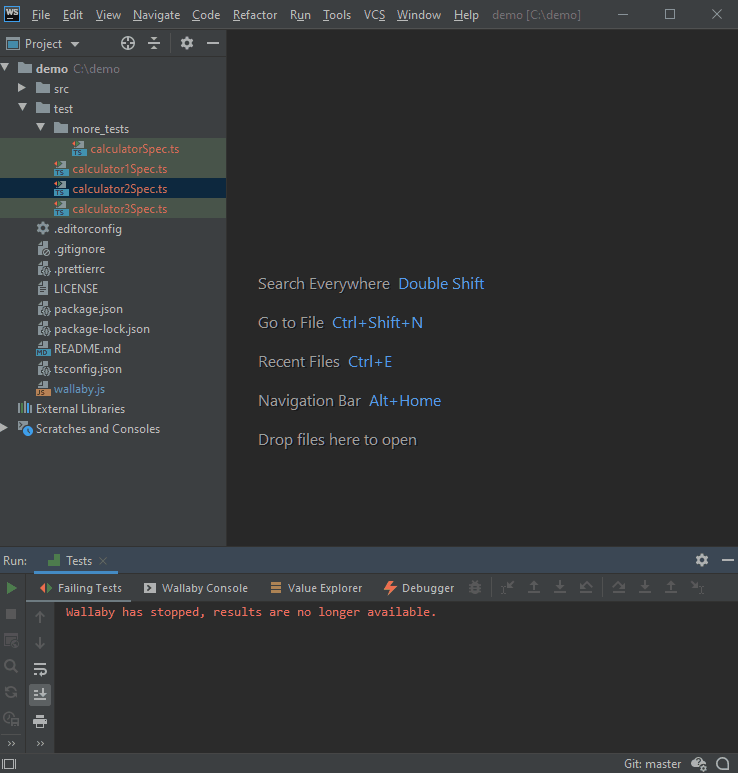This screenshot has height=773, width=738.
Task: Expand Scratches and Consoles node
Action: 6,429
